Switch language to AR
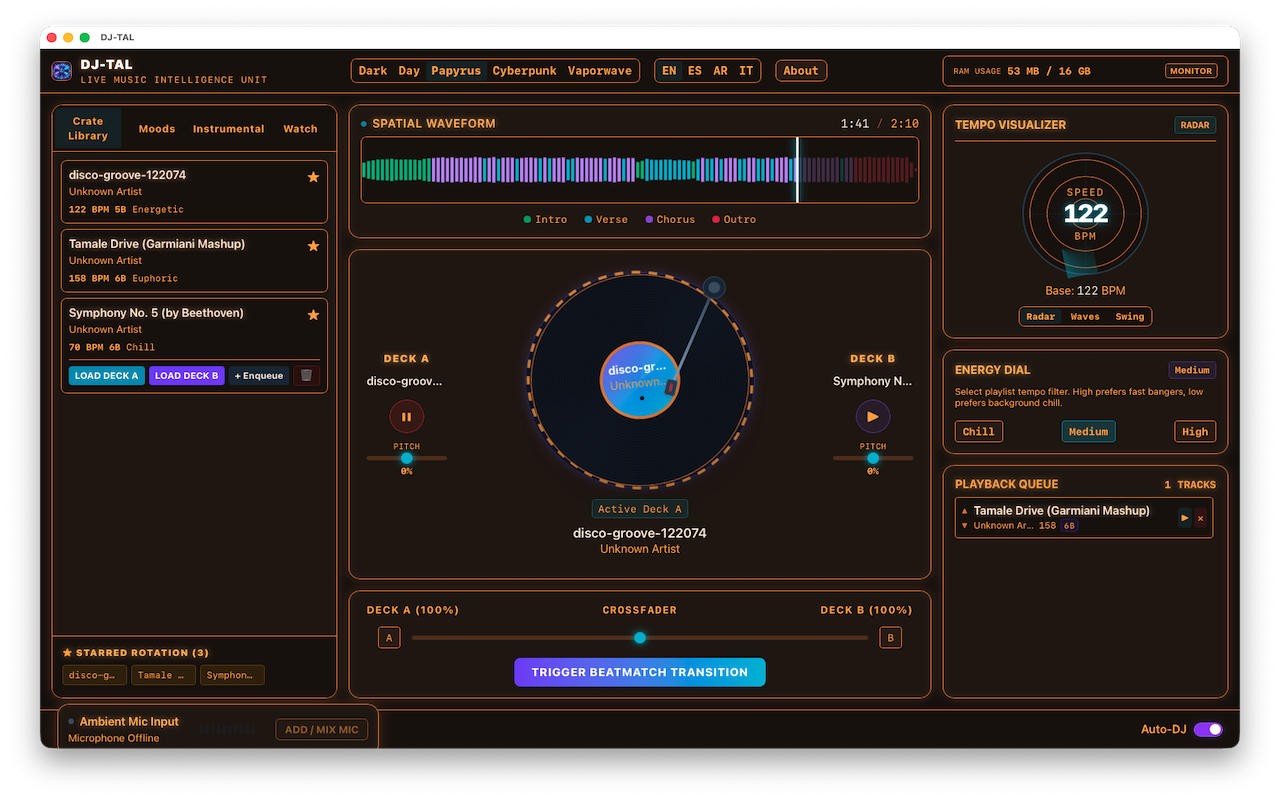 (720, 71)
